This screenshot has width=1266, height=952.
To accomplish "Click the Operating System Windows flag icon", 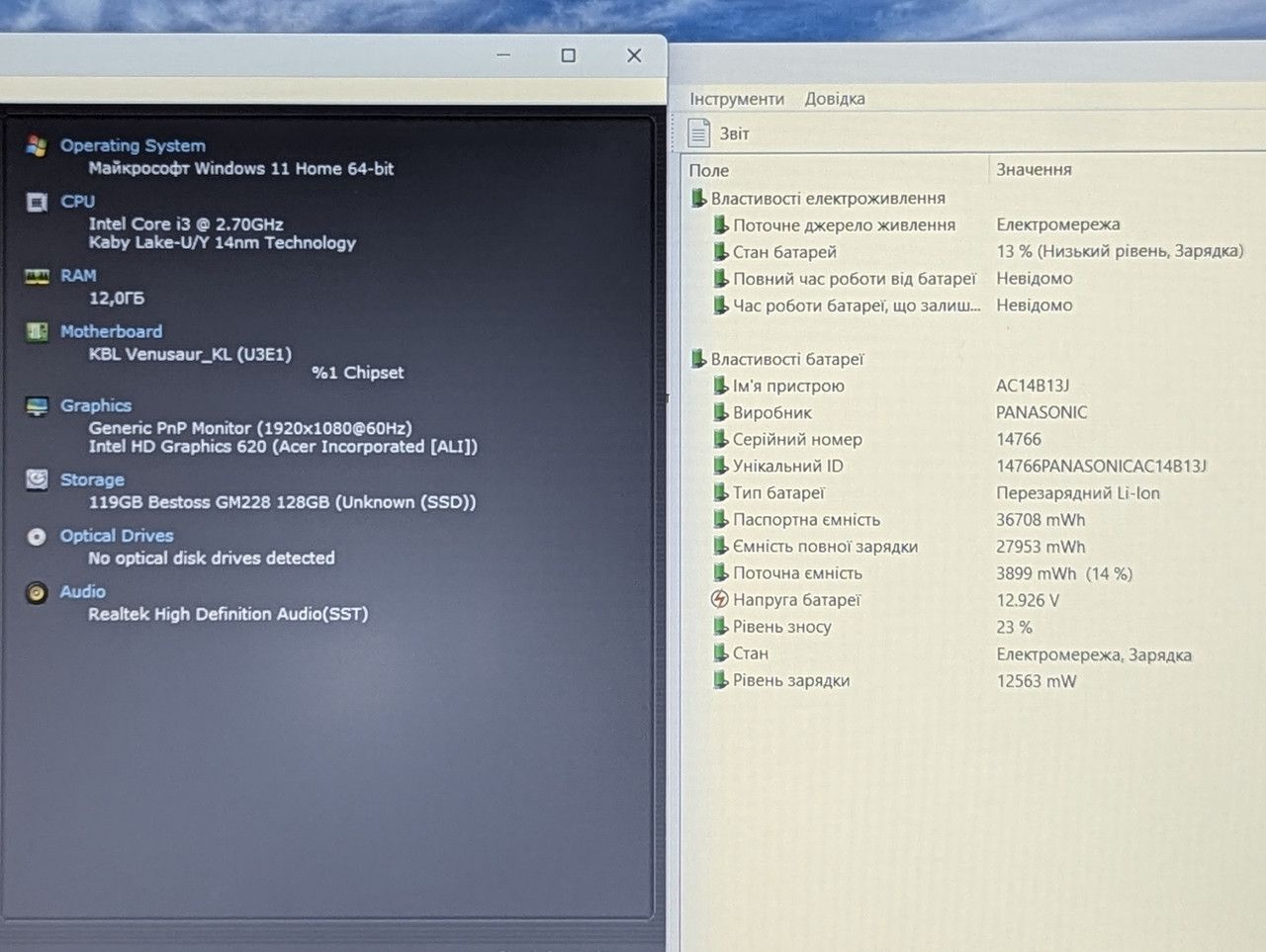I will [x=37, y=145].
